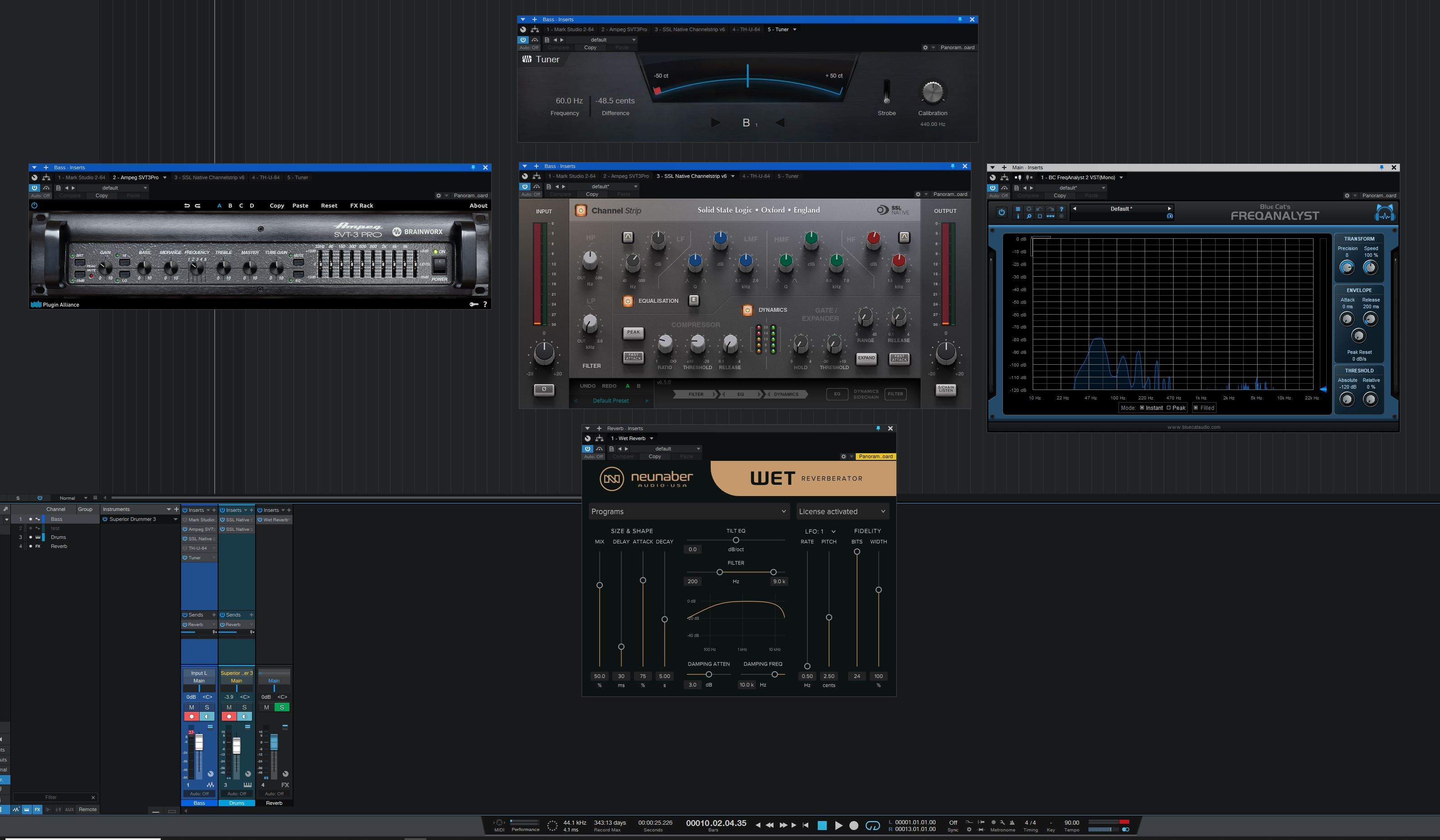Start playback with the transport play button

[x=838, y=825]
